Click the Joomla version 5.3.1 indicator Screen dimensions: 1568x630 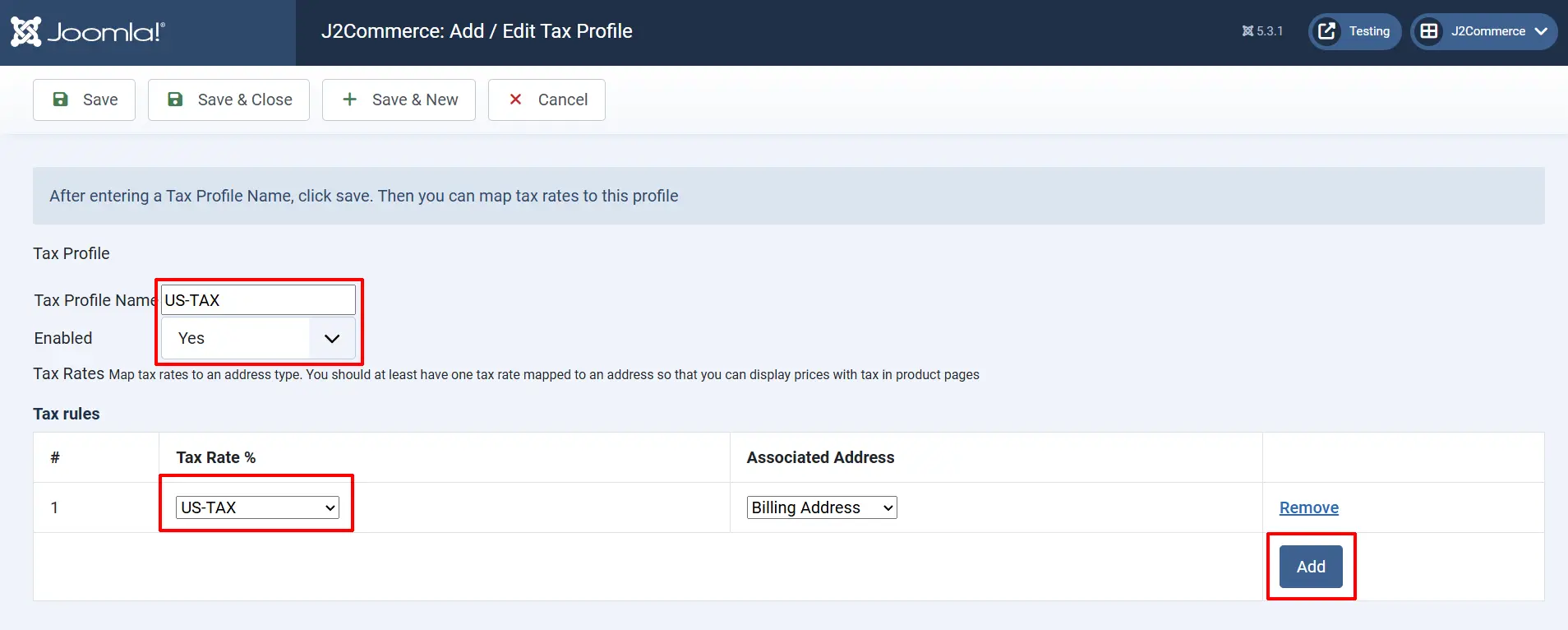point(1262,31)
